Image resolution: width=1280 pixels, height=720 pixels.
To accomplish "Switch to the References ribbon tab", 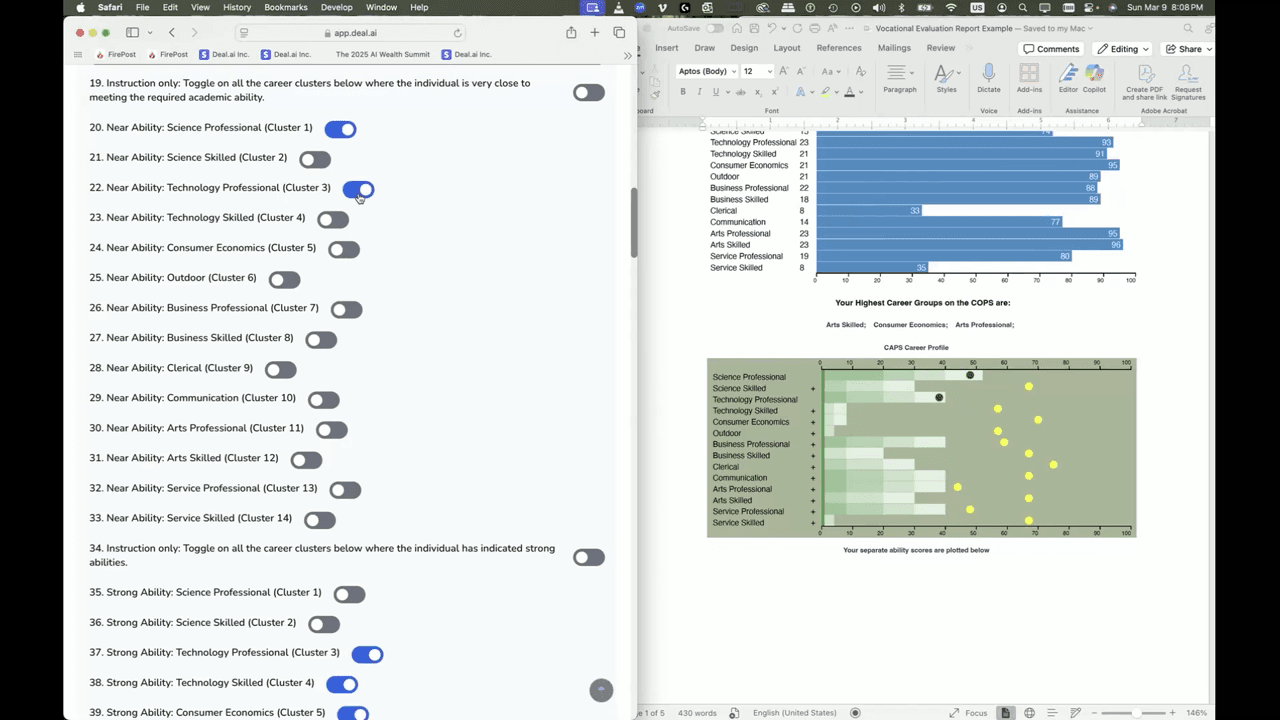I will [x=838, y=48].
